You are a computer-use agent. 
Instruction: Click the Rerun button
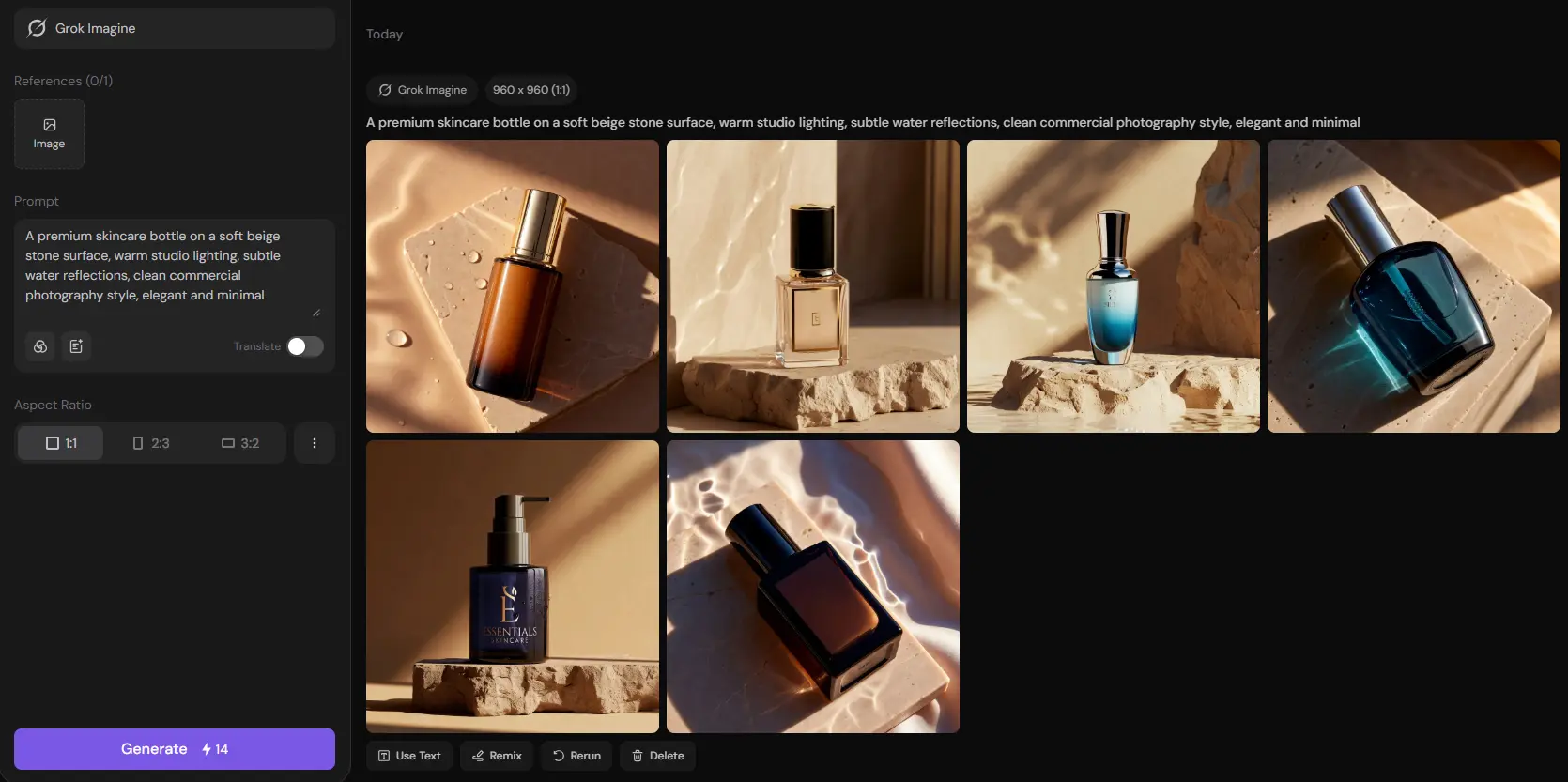click(x=576, y=756)
